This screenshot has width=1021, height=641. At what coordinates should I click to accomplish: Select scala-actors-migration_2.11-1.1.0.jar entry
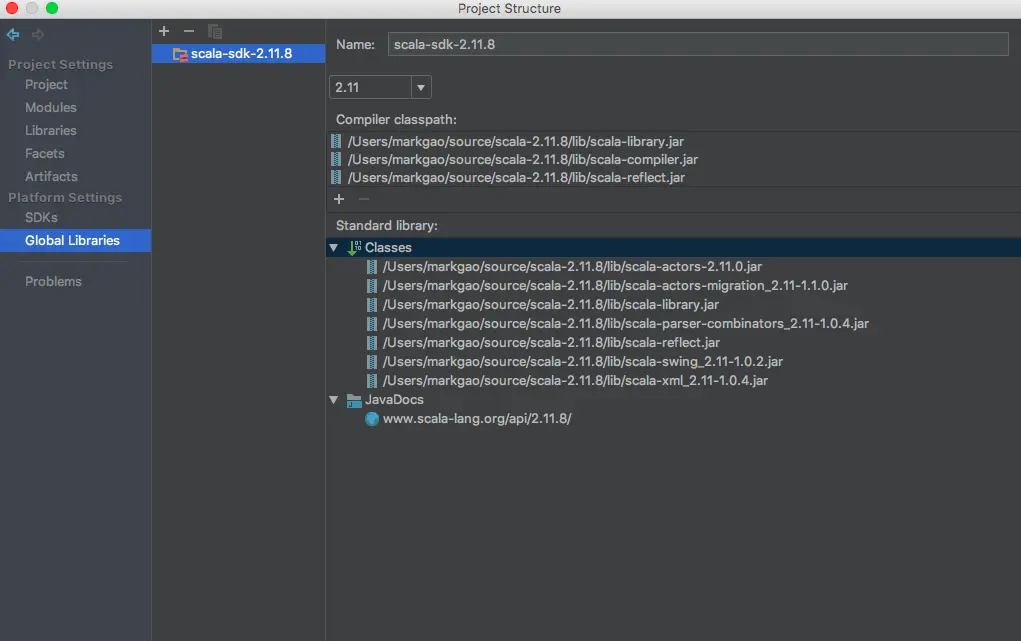pos(615,285)
